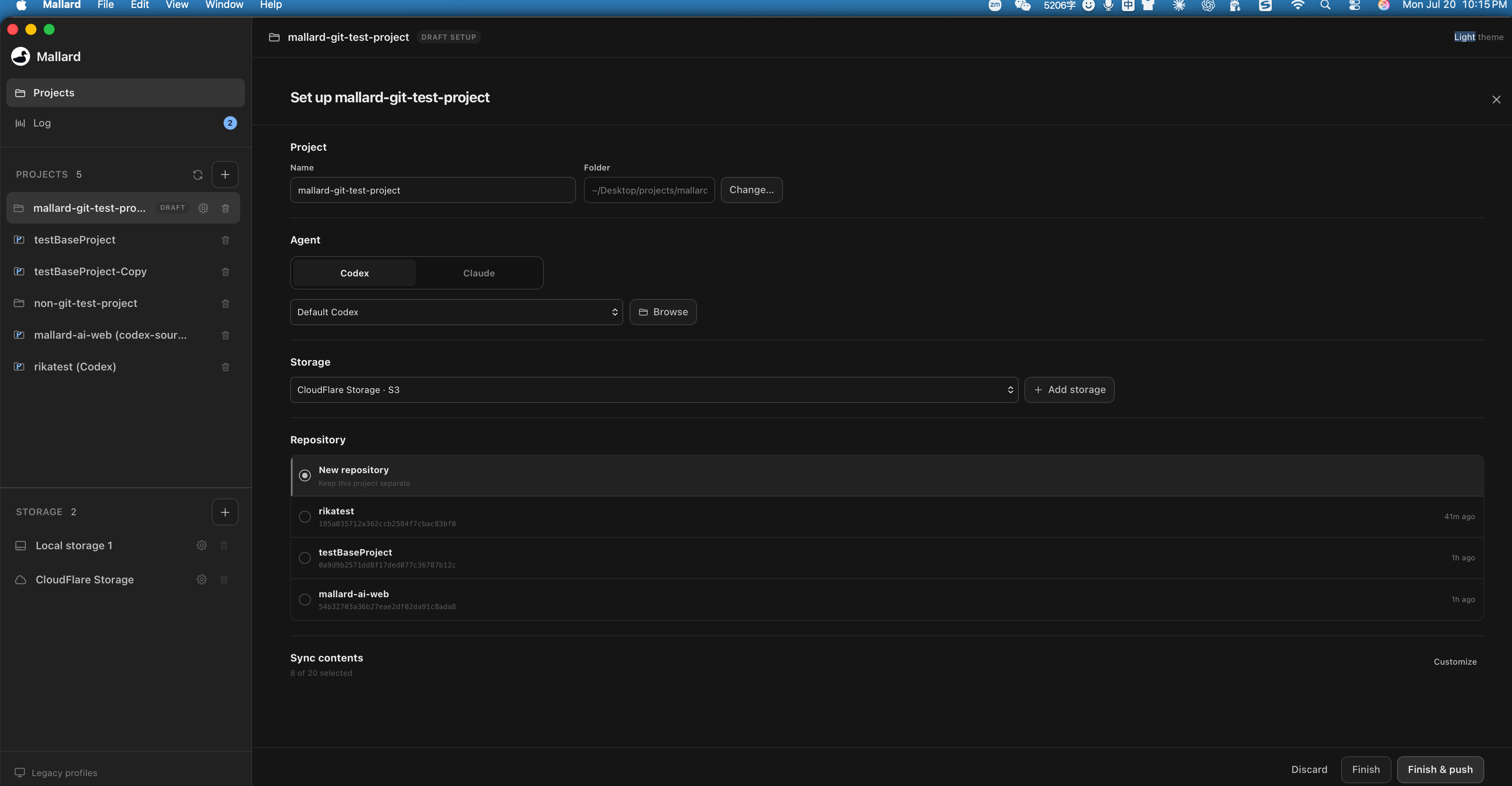Delete testBaseProject-Copy using its trash icon
This screenshot has height=786, width=1512.
[x=226, y=271]
